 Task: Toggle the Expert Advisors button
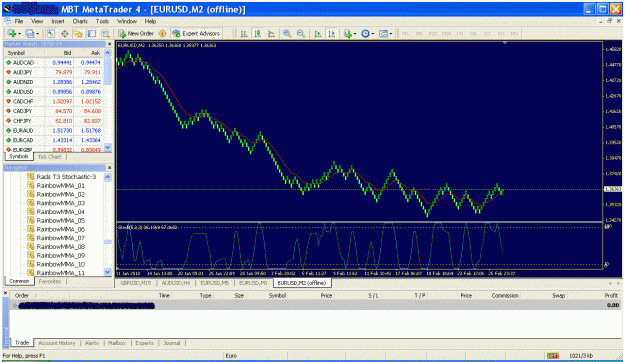click(x=196, y=33)
